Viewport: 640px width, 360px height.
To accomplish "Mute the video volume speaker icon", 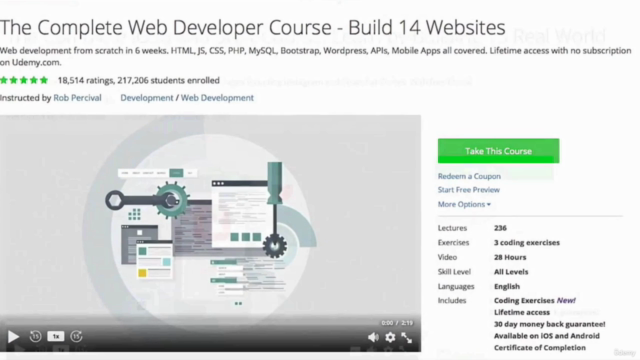I will (x=373, y=337).
